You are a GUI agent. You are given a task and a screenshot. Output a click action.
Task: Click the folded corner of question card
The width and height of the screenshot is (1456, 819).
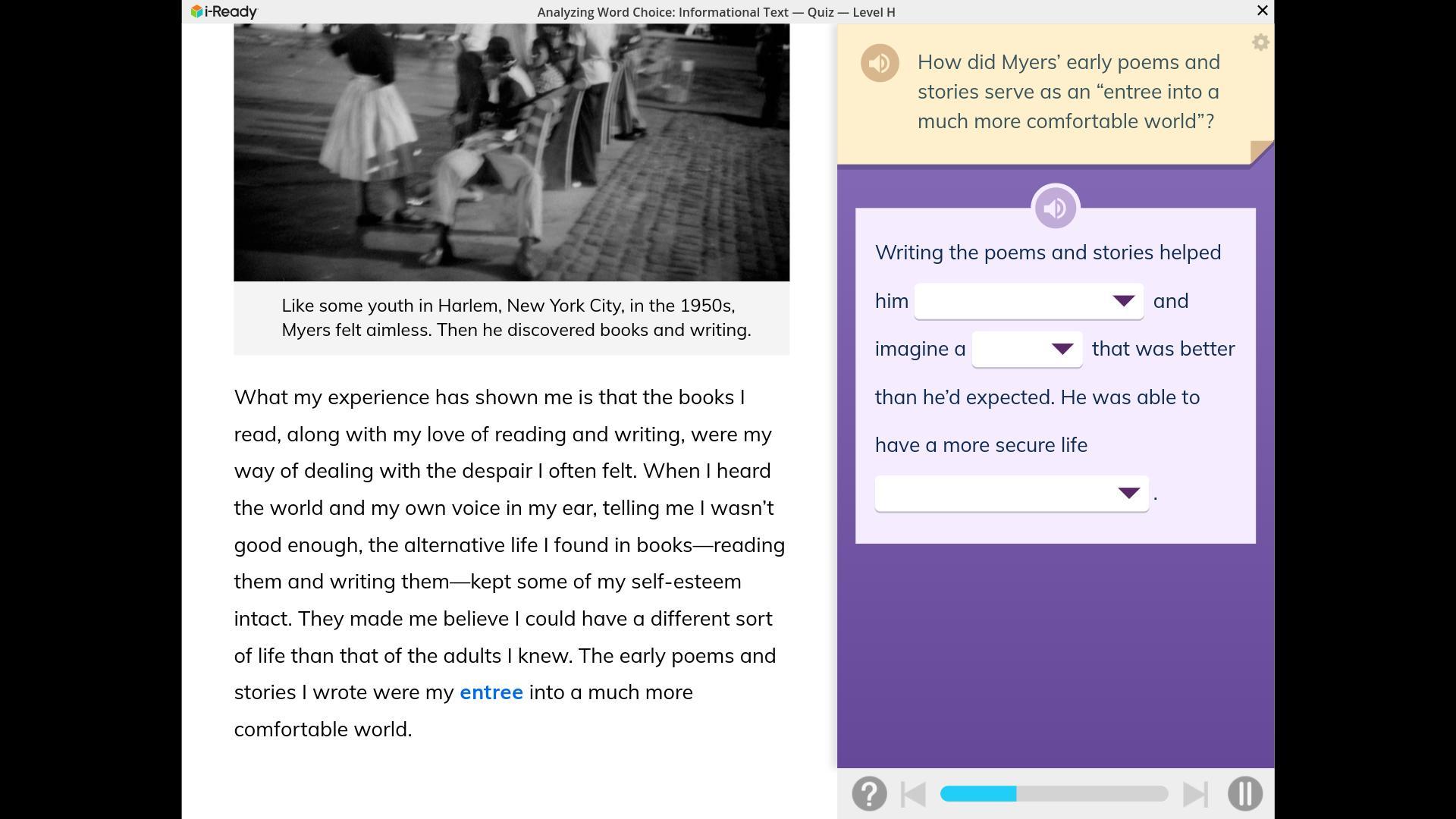(x=1261, y=152)
